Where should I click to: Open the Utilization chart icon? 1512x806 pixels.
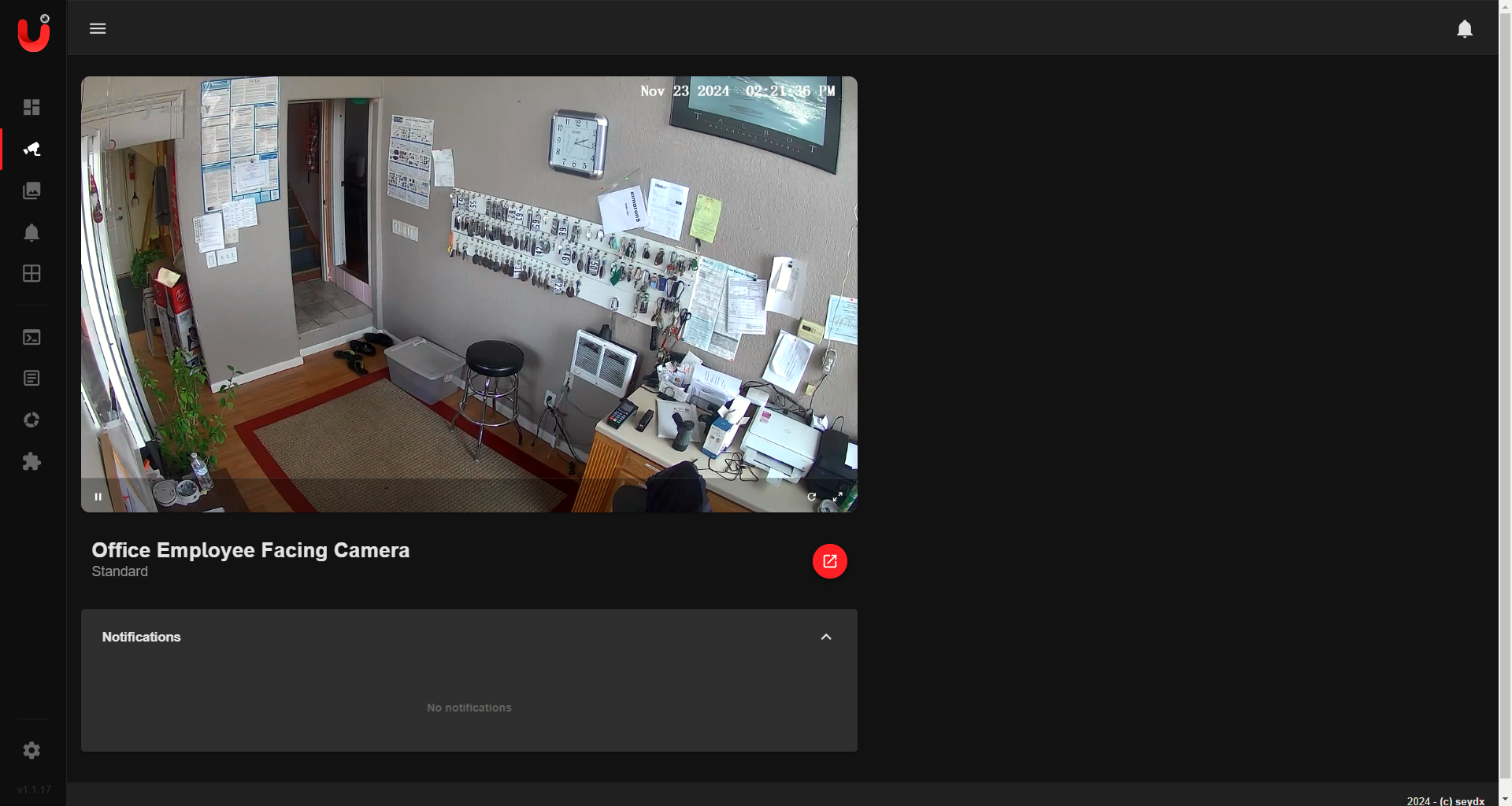pyautogui.click(x=31, y=420)
